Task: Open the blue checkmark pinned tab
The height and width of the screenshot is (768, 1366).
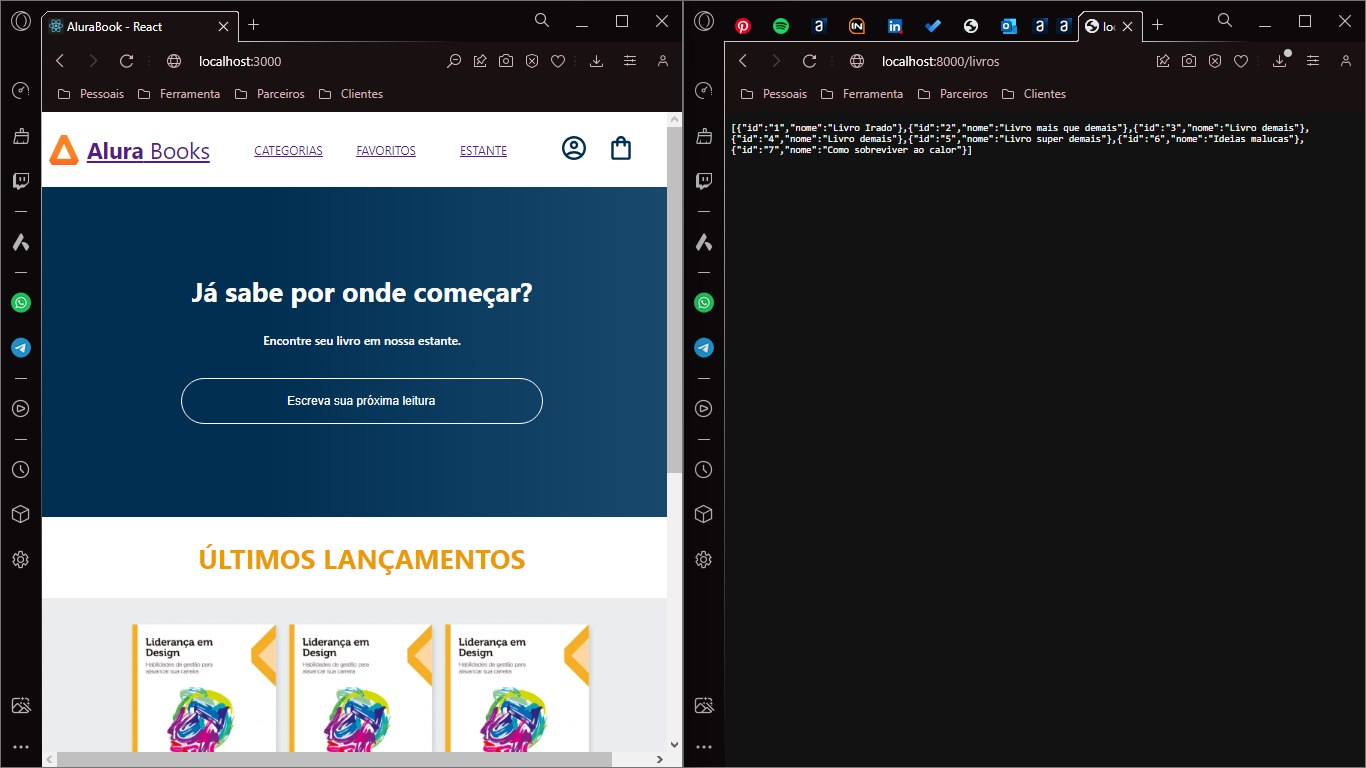Action: tap(933, 26)
